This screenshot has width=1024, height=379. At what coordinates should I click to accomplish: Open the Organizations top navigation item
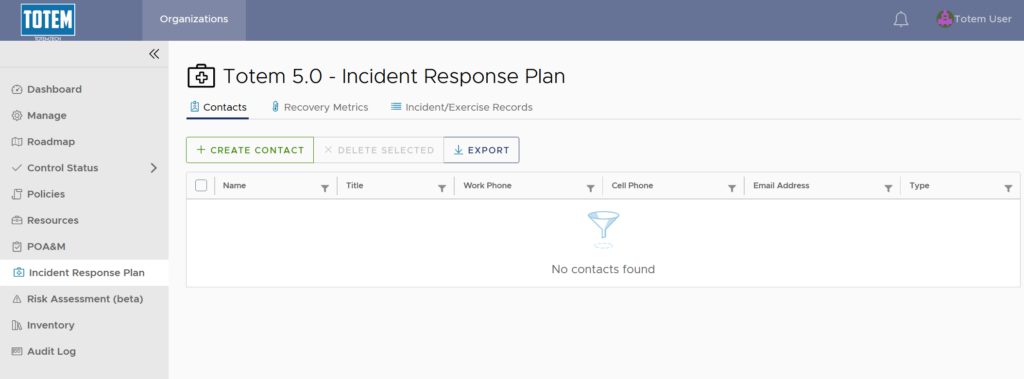194,20
